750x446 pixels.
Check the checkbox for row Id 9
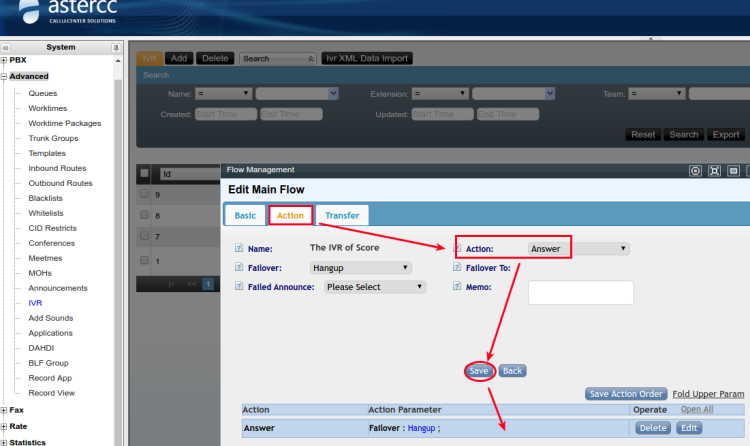(x=145, y=194)
